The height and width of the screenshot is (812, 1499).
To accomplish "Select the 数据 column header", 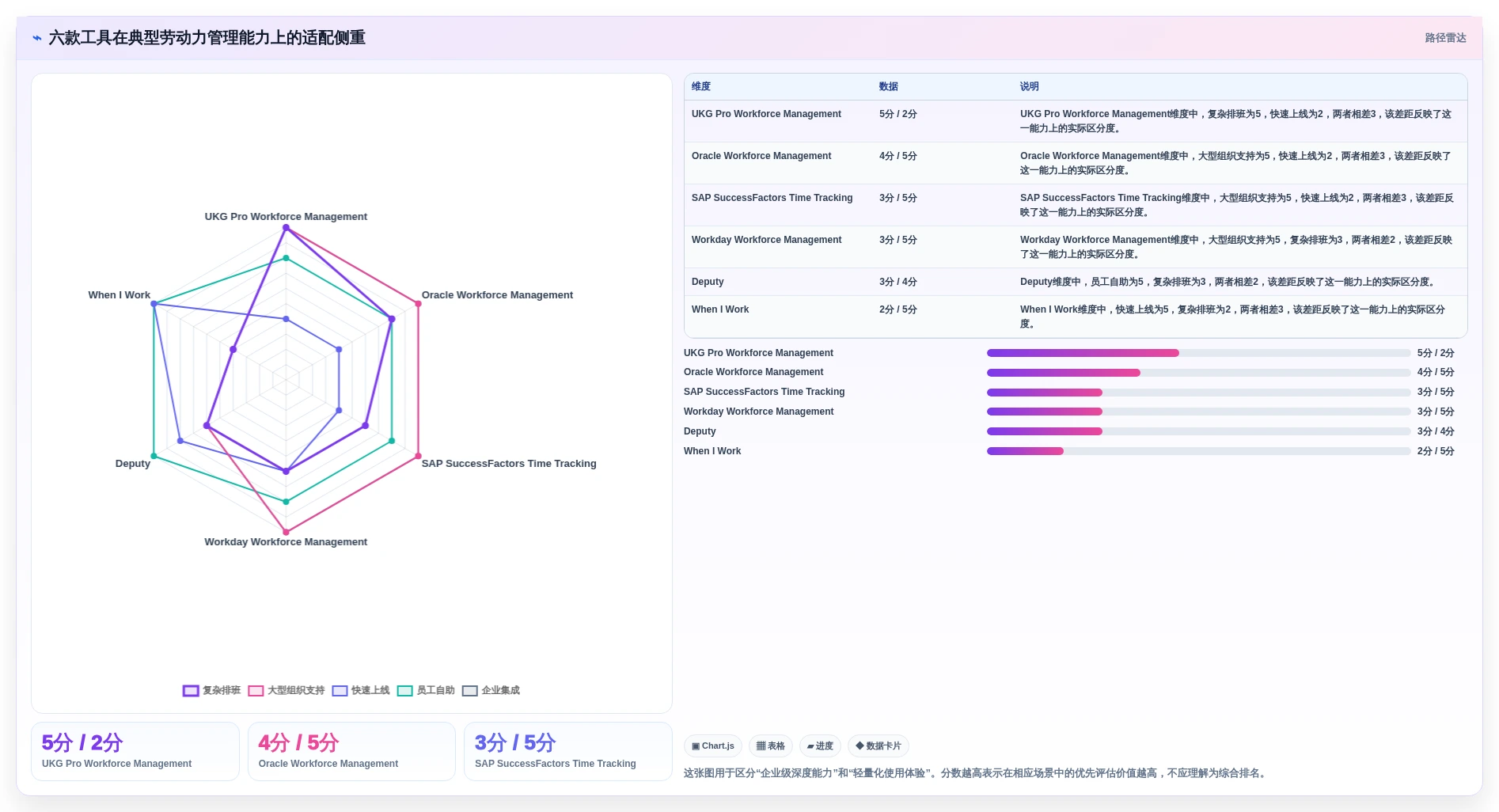I will (x=889, y=86).
